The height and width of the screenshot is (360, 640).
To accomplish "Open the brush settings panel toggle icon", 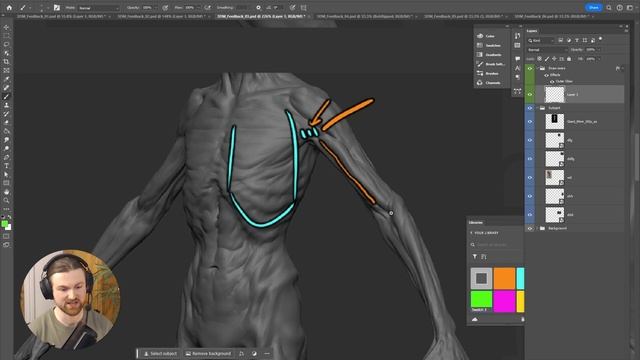I will [x=57, y=7].
